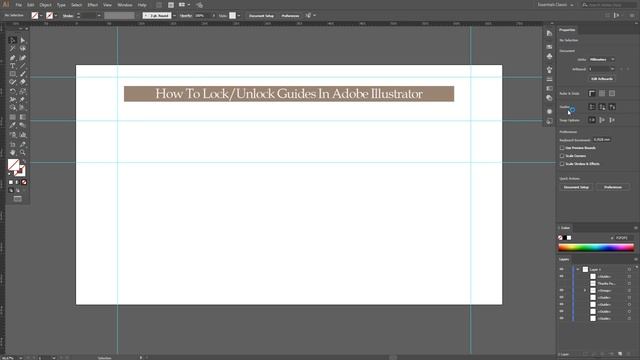Open the Units dropdown
This screenshot has height=360, width=640.
click(602, 60)
